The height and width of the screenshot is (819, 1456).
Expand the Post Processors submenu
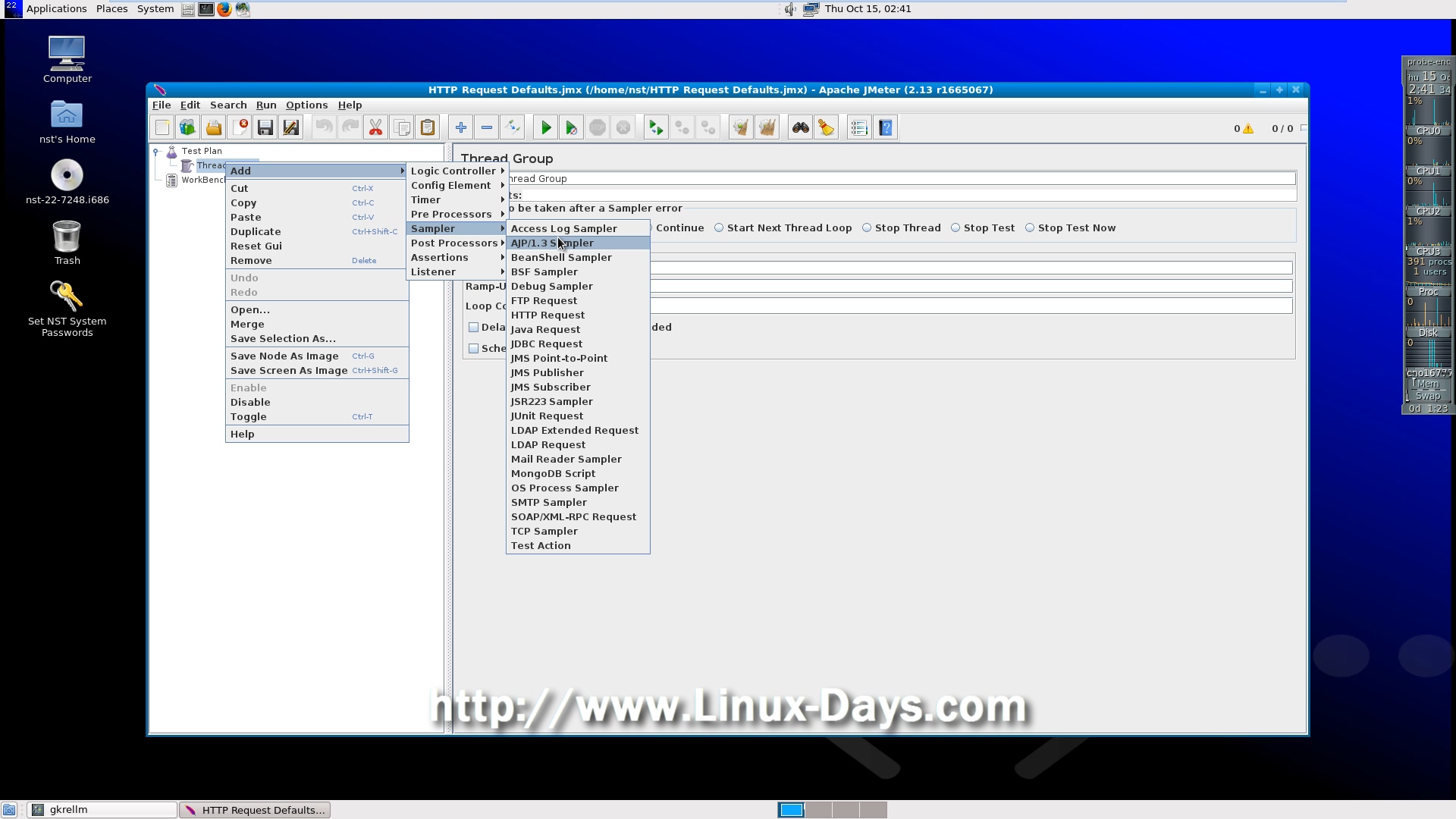(457, 243)
